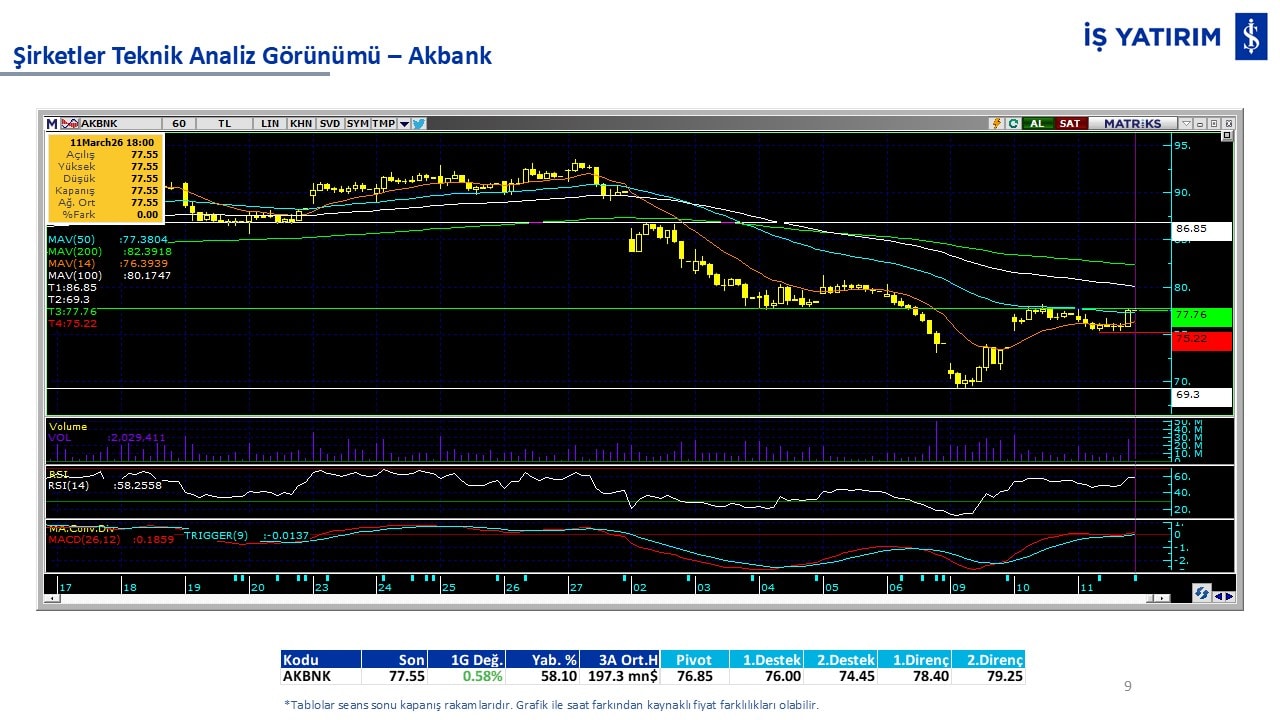1280x720 pixels.
Task: Open the 60 minute period selector
Action: click(179, 123)
